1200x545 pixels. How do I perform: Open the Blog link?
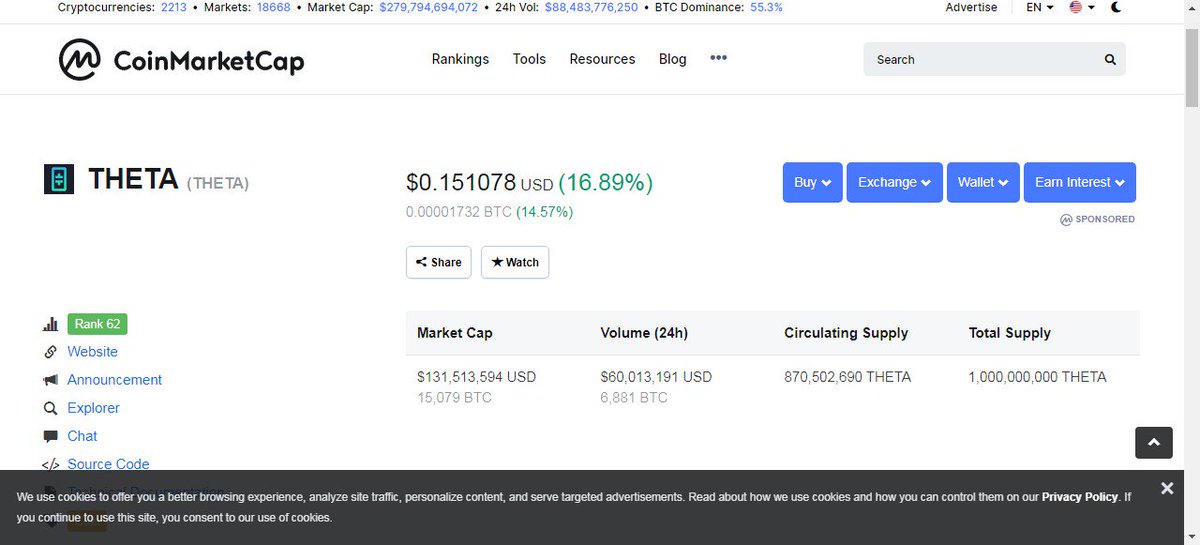tap(673, 59)
